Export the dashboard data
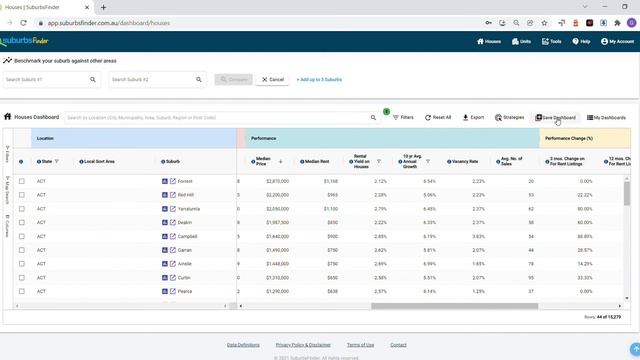Viewport: 640px width, 360px height. (473, 118)
